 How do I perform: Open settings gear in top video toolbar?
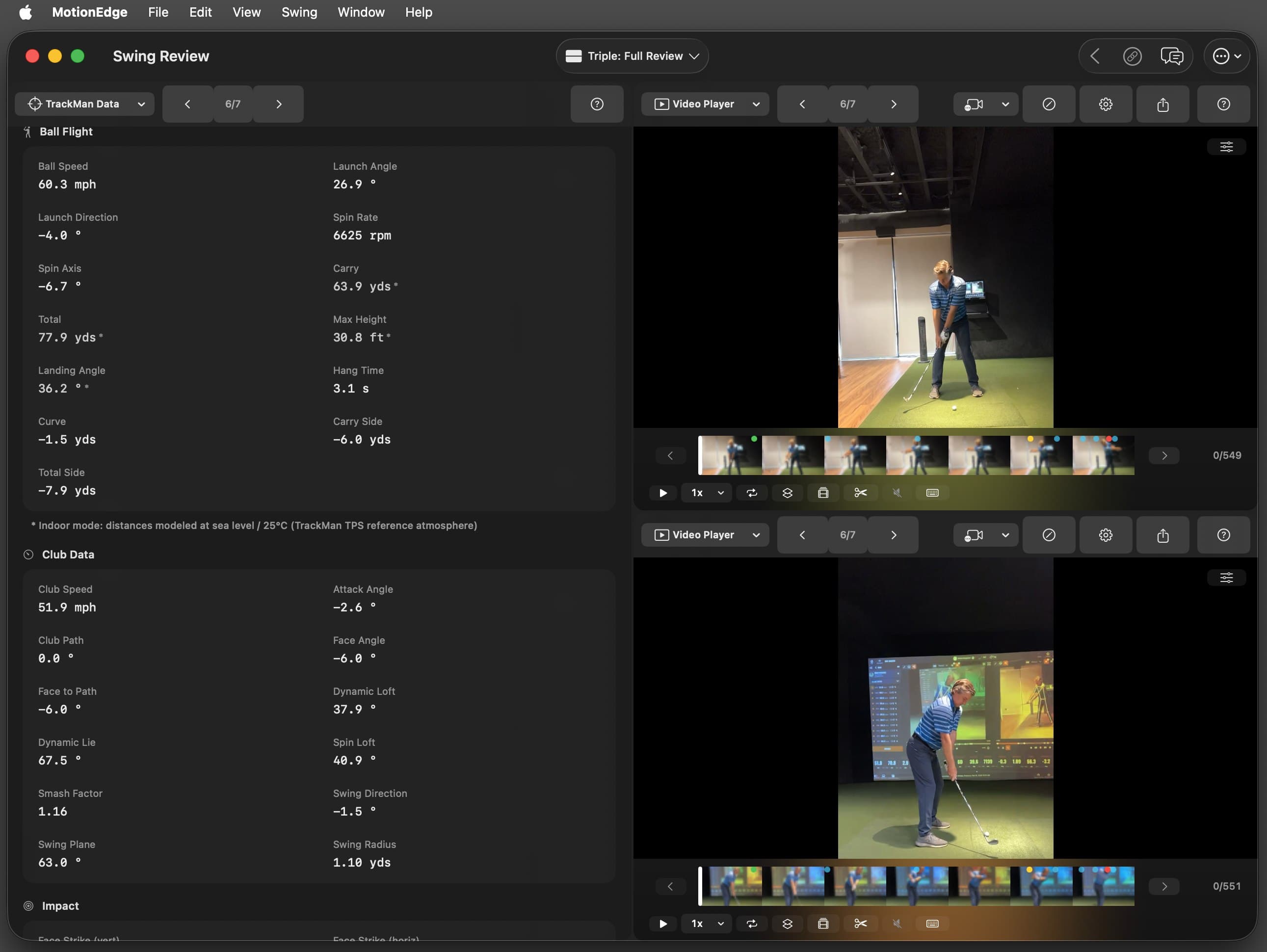1106,104
